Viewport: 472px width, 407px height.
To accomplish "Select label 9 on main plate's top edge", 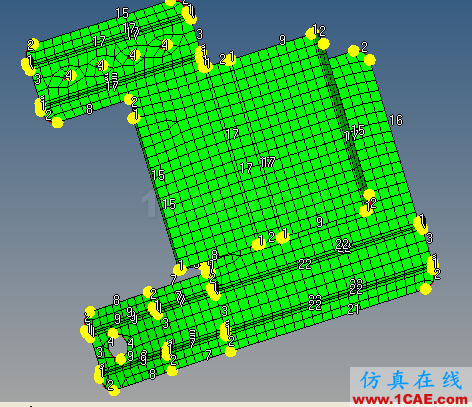I will click(x=282, y=40).
